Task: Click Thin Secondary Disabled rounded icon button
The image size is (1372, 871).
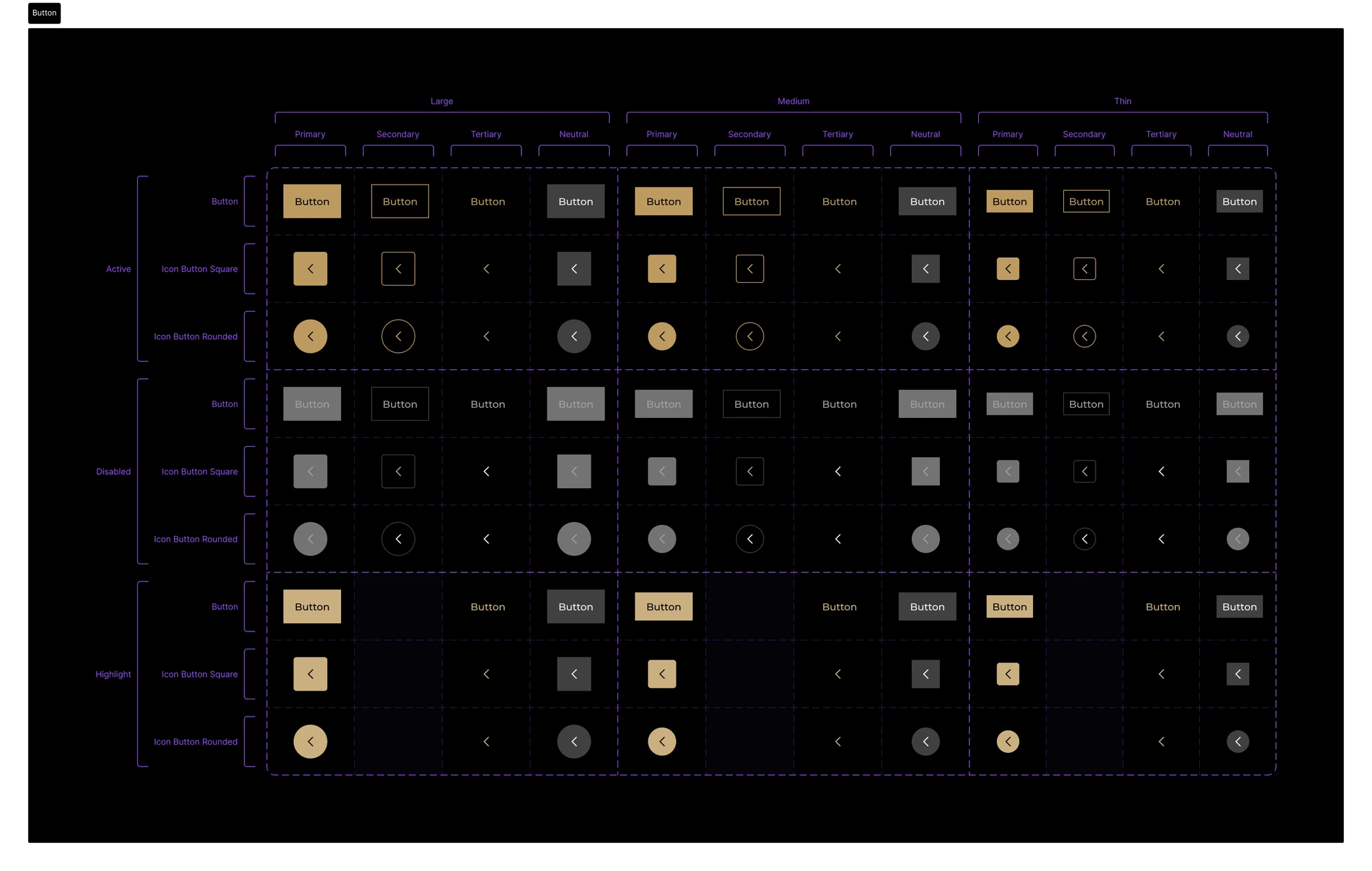Action: 1085,539
